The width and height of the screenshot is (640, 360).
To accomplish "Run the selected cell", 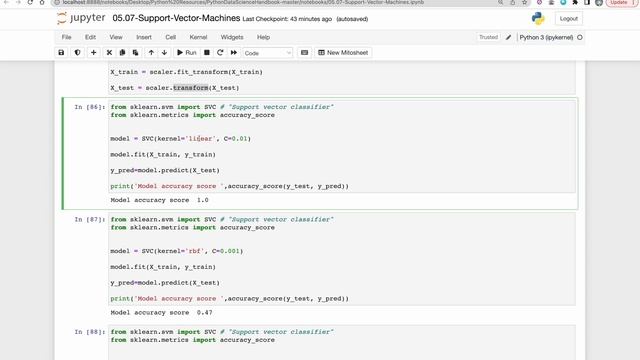I will [187, 53].
